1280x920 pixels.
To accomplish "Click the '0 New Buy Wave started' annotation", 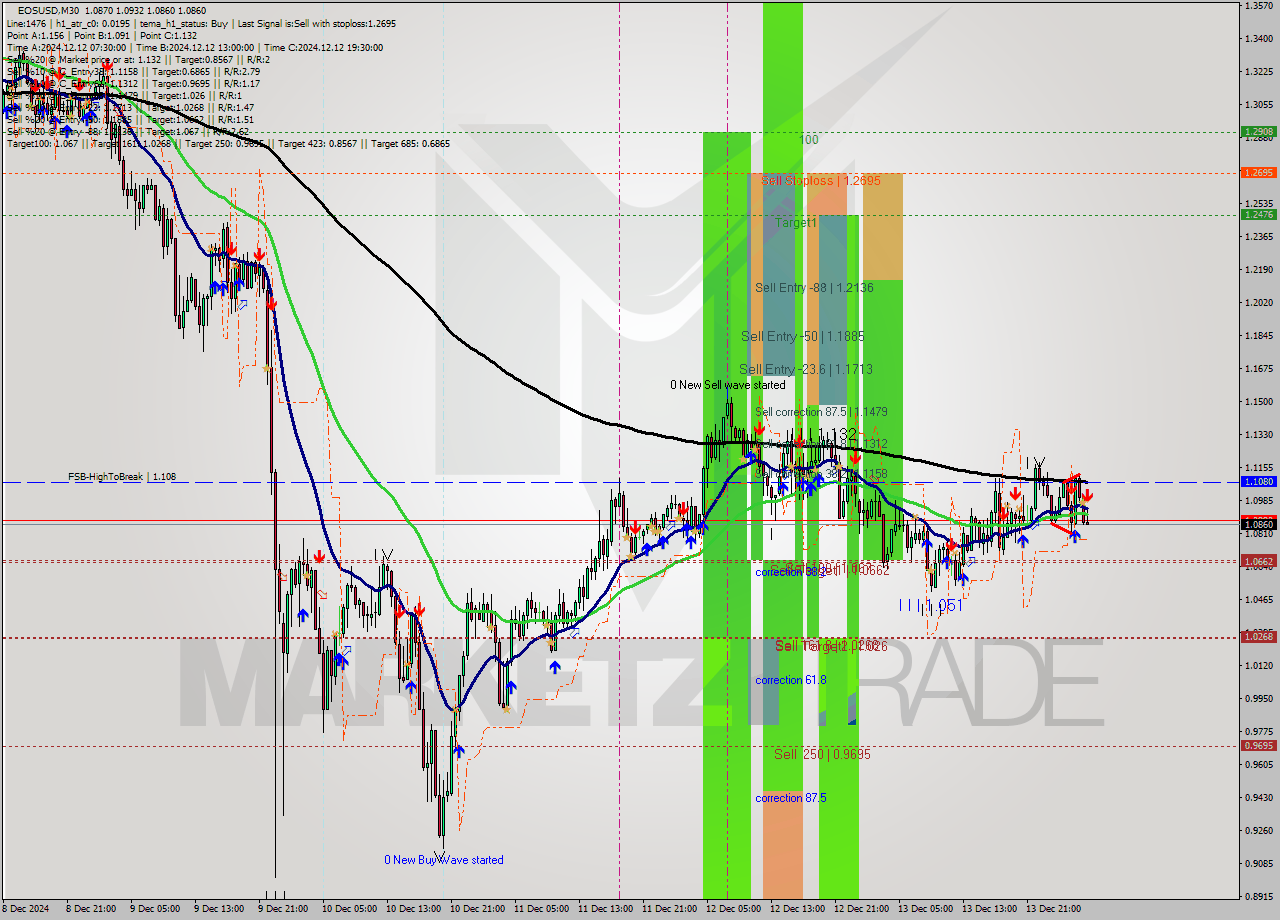I will coord(444,860).
